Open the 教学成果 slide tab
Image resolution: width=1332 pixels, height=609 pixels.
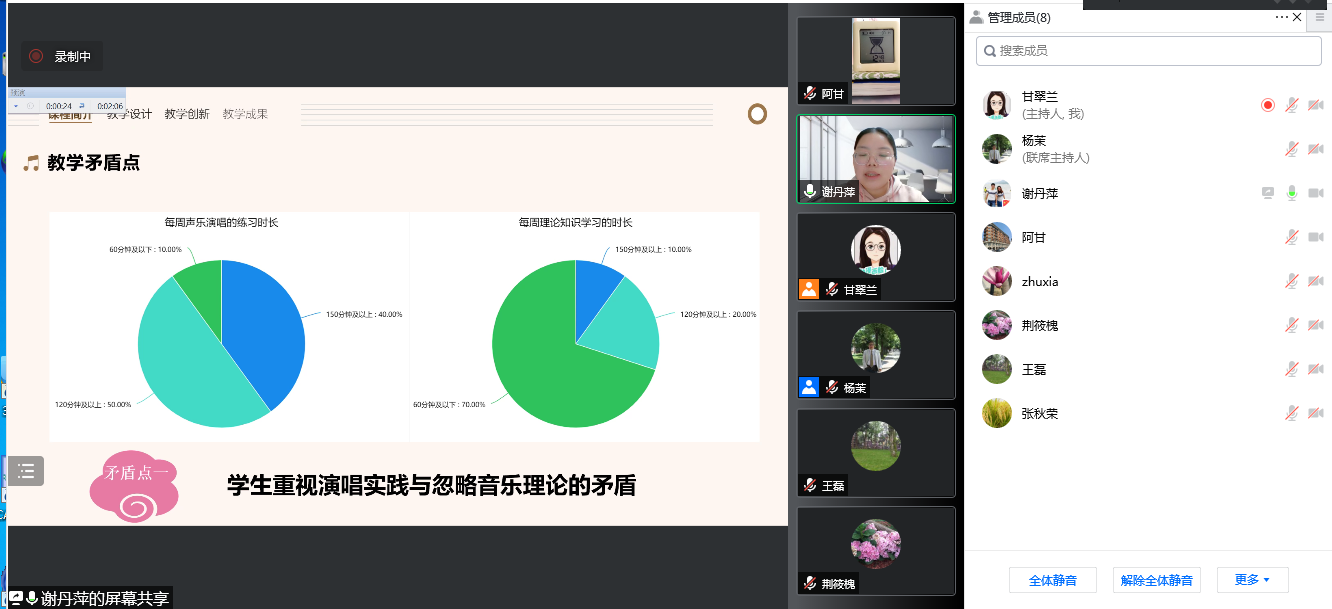(245, 114)
